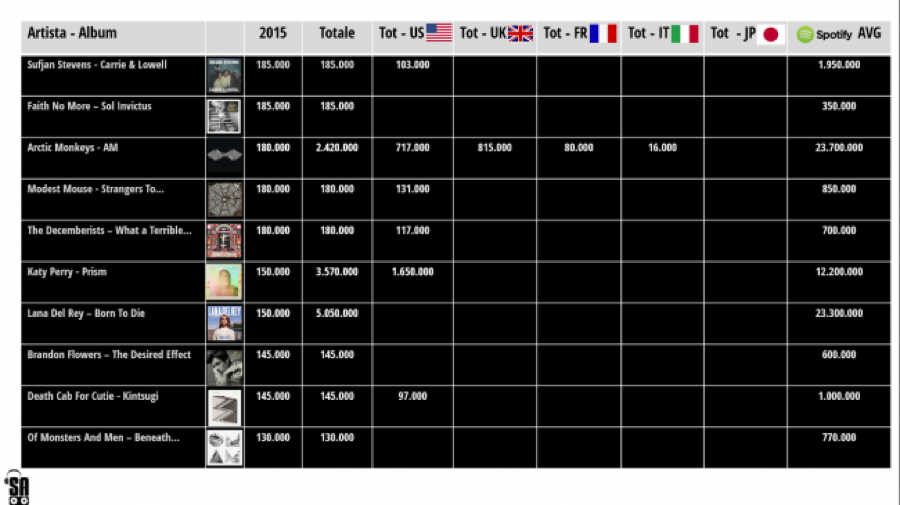
Task: Open Faith No More Sol Invictus cover
Action: click(224, 116)
